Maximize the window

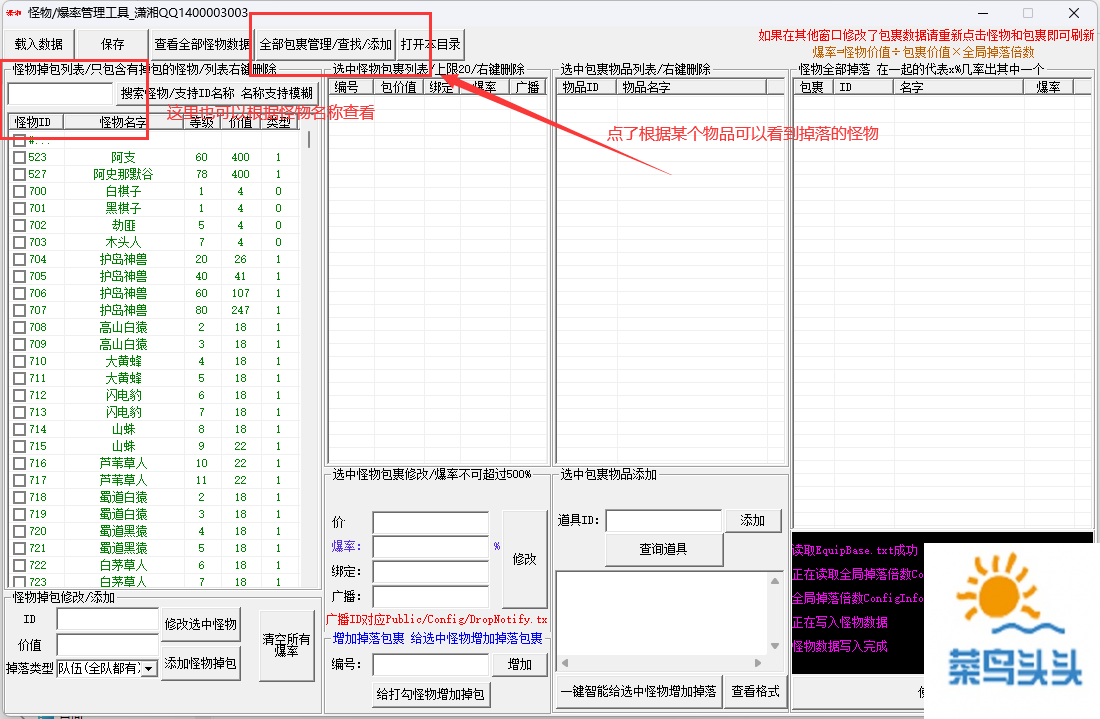pos(1028,13)
